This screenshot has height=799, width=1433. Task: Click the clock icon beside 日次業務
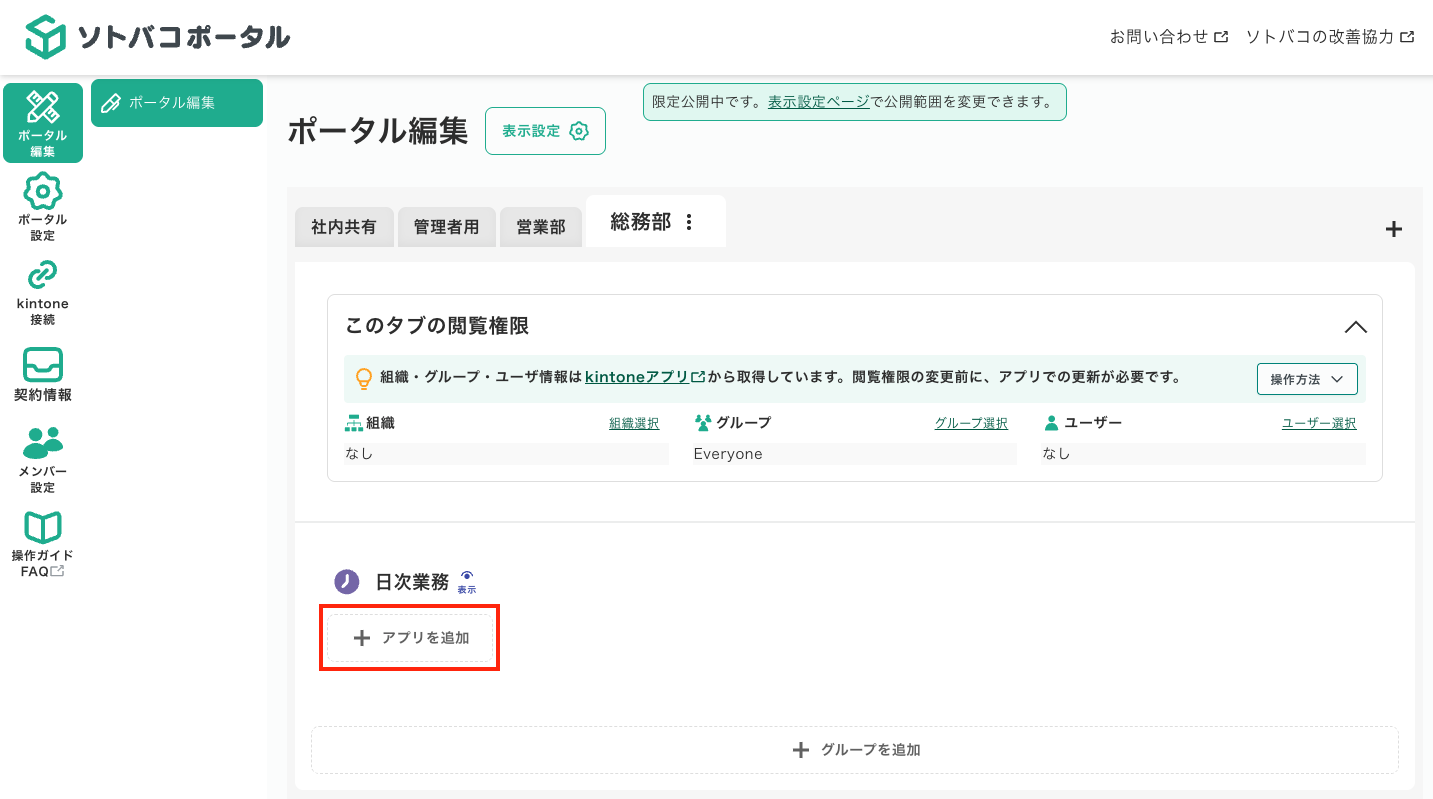point(346,581)
